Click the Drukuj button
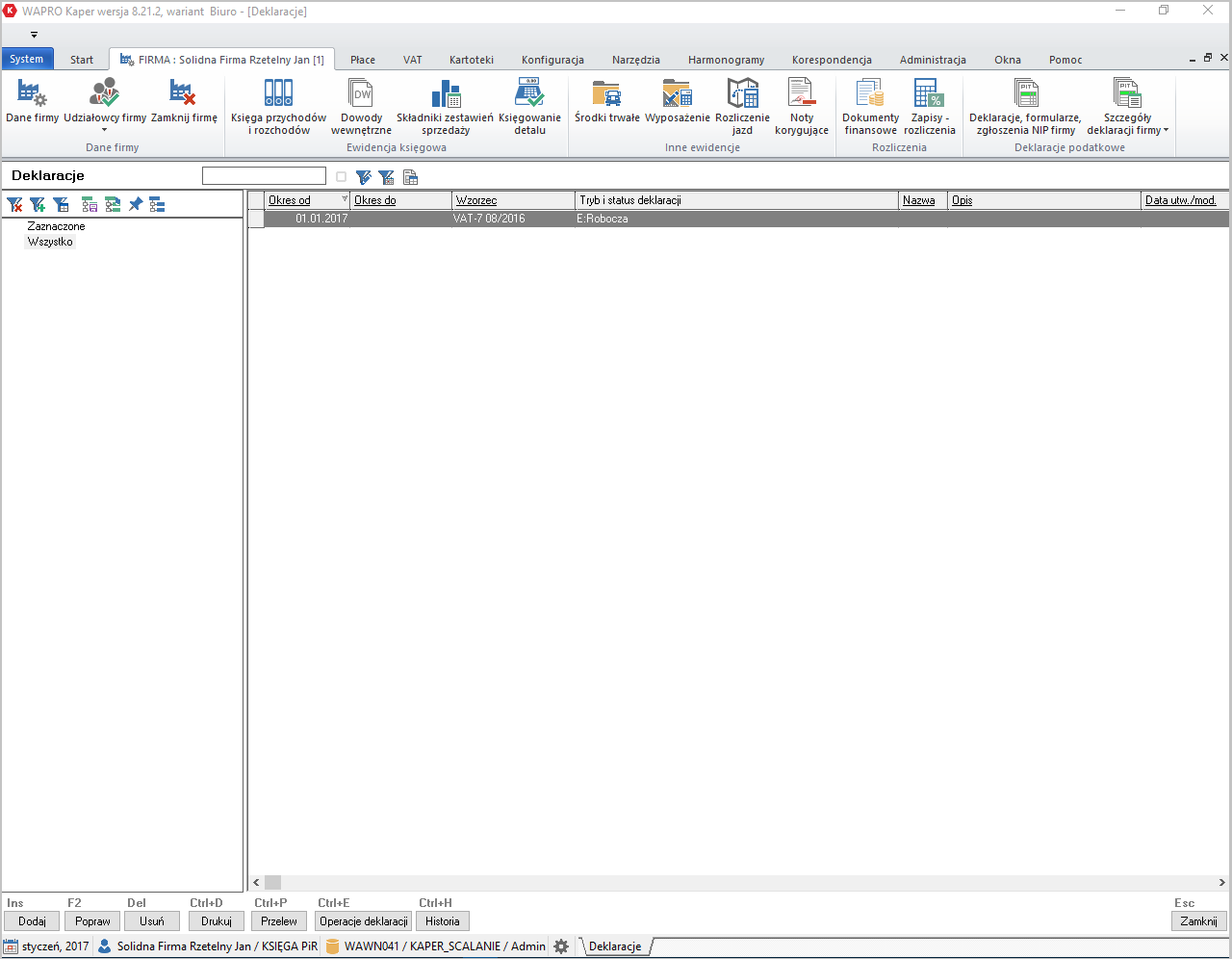The width and height of the screenshot is (1232, 959). pos(217,921)
